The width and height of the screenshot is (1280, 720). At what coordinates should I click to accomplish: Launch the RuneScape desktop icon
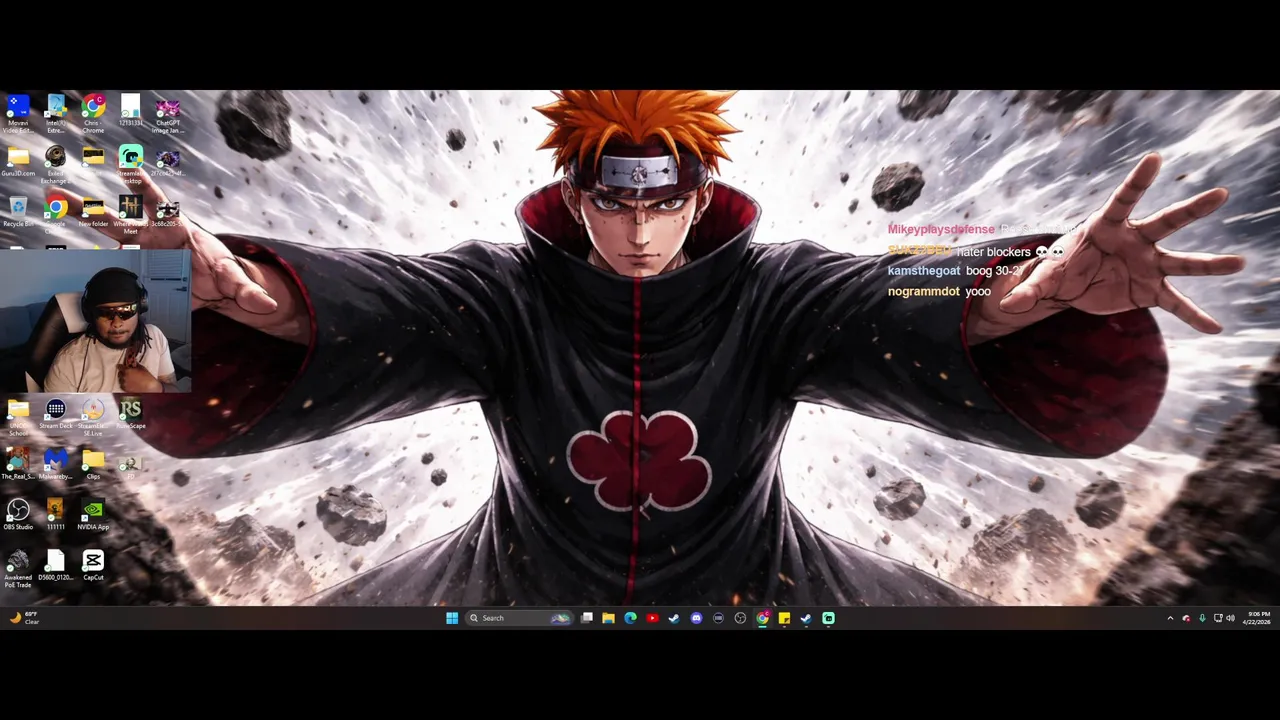click(x=130, y=414)
